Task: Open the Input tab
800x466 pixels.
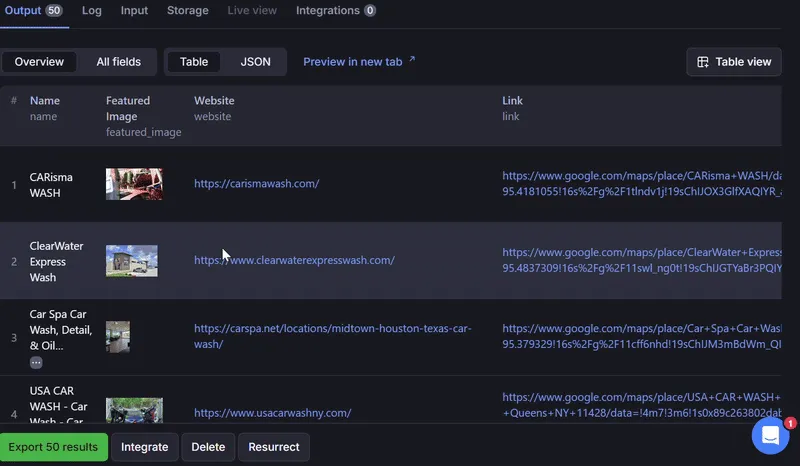Action: point(134,11)
